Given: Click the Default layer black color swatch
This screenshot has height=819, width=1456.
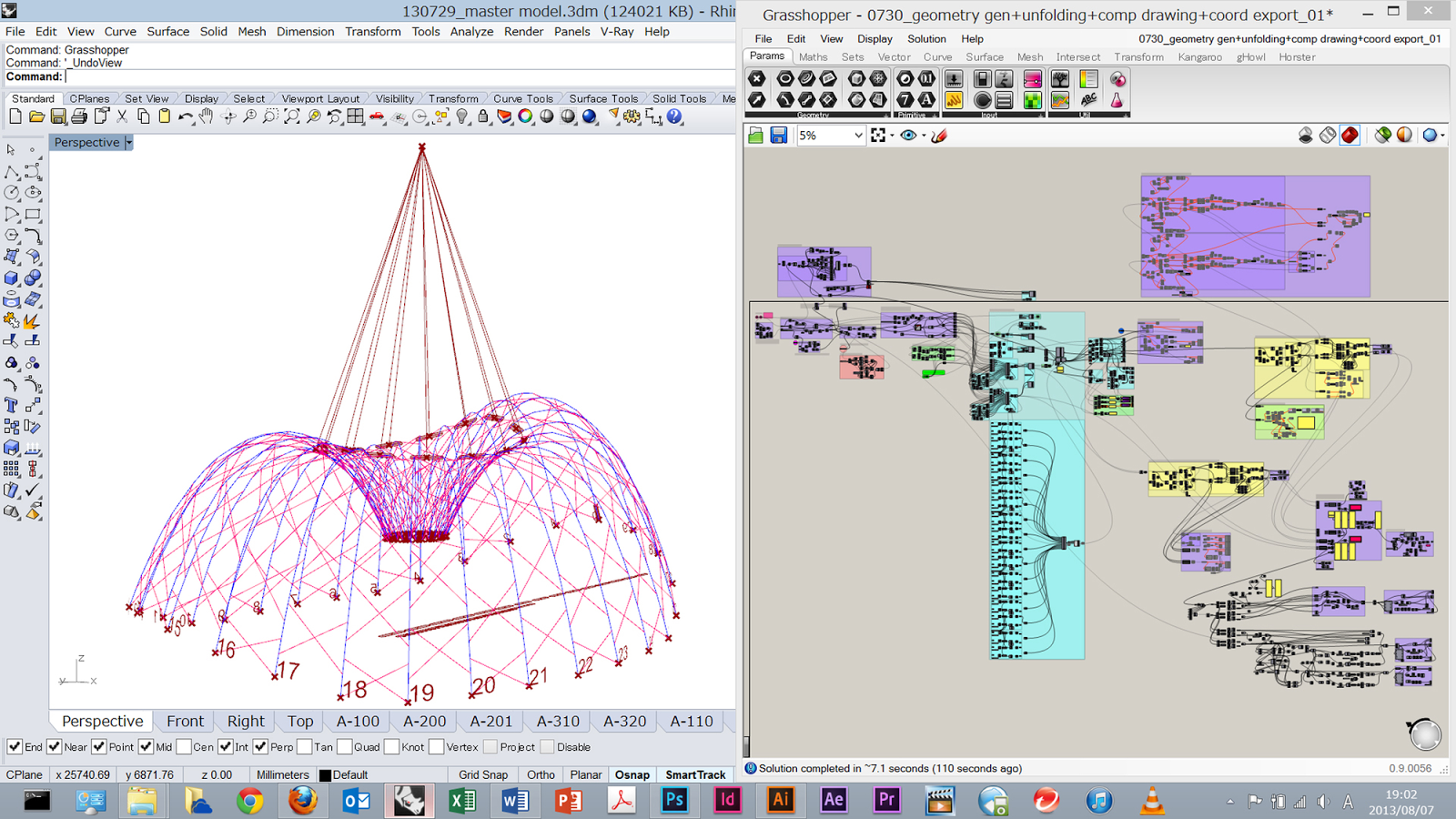Looking at the screenshot, I should [325, 775].
